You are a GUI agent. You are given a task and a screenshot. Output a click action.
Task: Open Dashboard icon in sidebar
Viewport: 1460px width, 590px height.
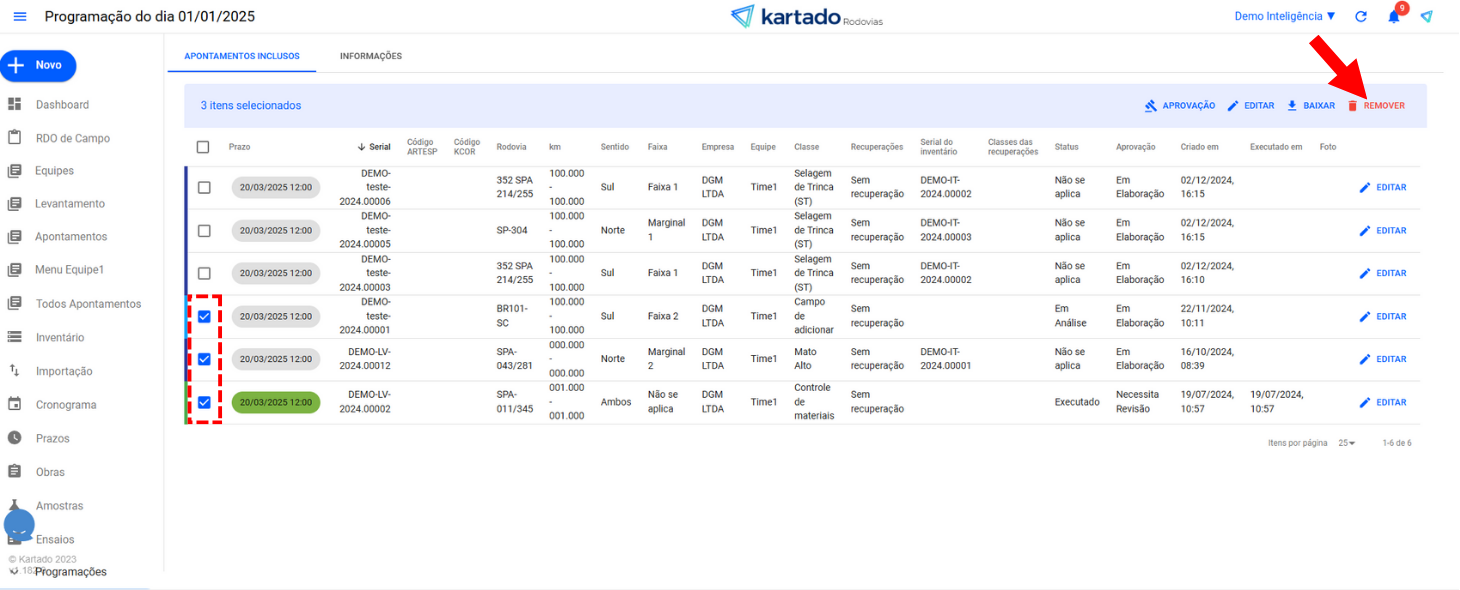[x=15, y=105]
